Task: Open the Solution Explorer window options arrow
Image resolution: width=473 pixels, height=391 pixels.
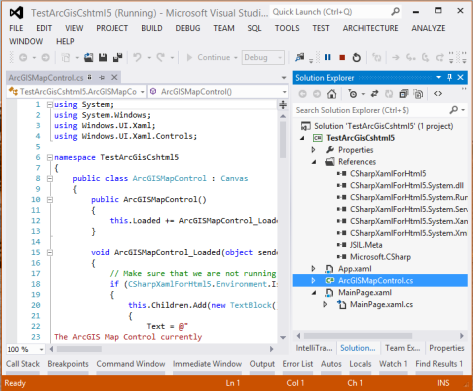Action: (438, 78)
